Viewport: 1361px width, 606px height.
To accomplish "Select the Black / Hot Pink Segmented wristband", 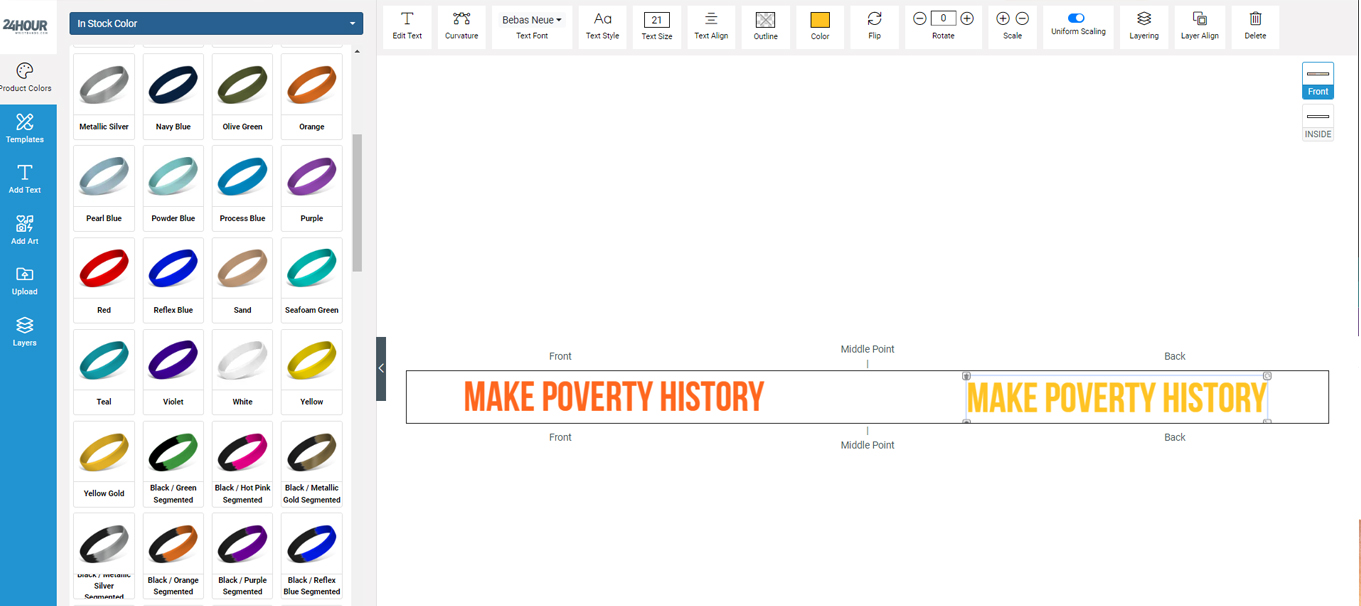I will tap(243, 464).
